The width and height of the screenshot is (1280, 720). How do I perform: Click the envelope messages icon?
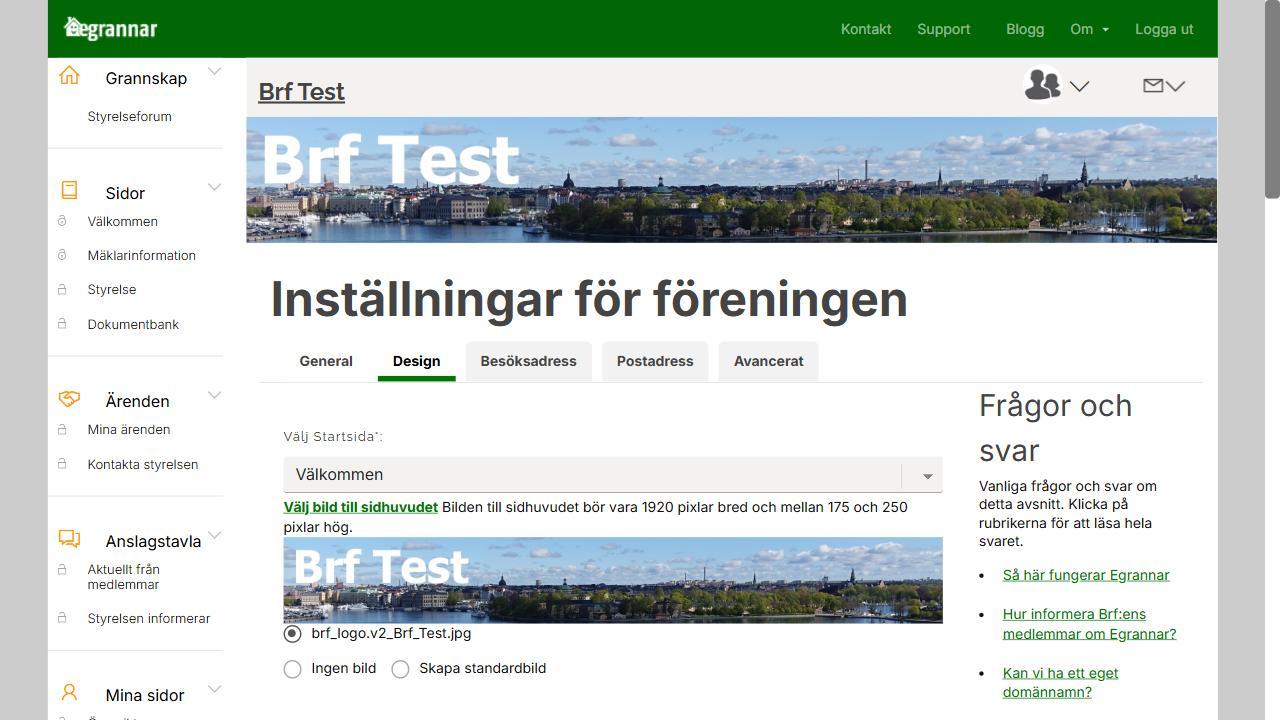pyautogui.click(x=1155, y=86)
